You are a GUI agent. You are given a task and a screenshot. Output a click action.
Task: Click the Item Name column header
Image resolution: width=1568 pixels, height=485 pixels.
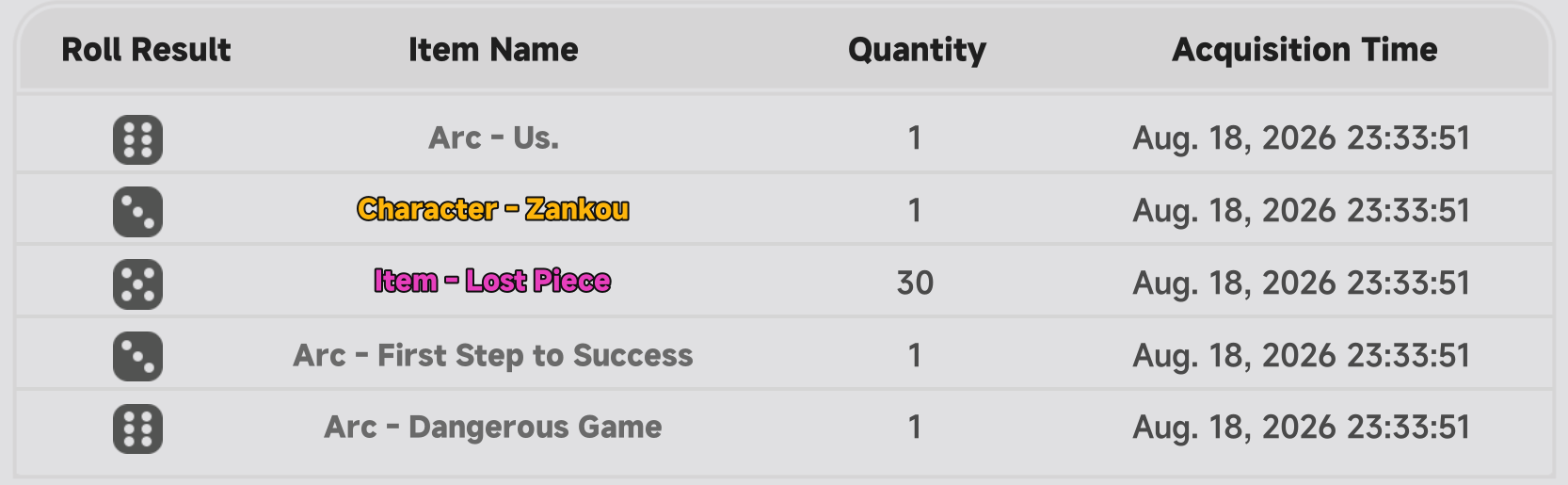click(x=493, y=50)
